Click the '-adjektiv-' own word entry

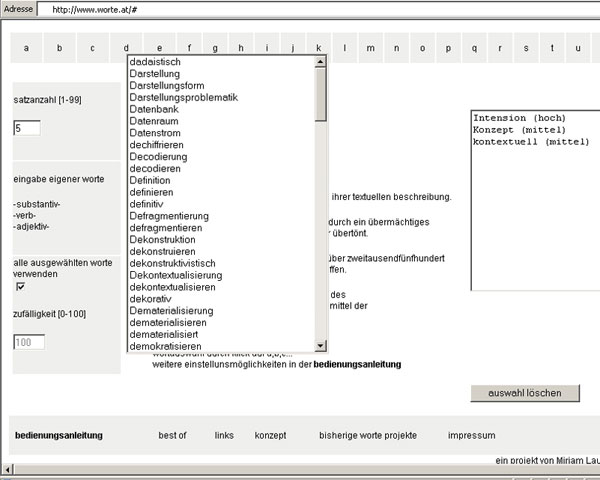(x=31, y=226)
